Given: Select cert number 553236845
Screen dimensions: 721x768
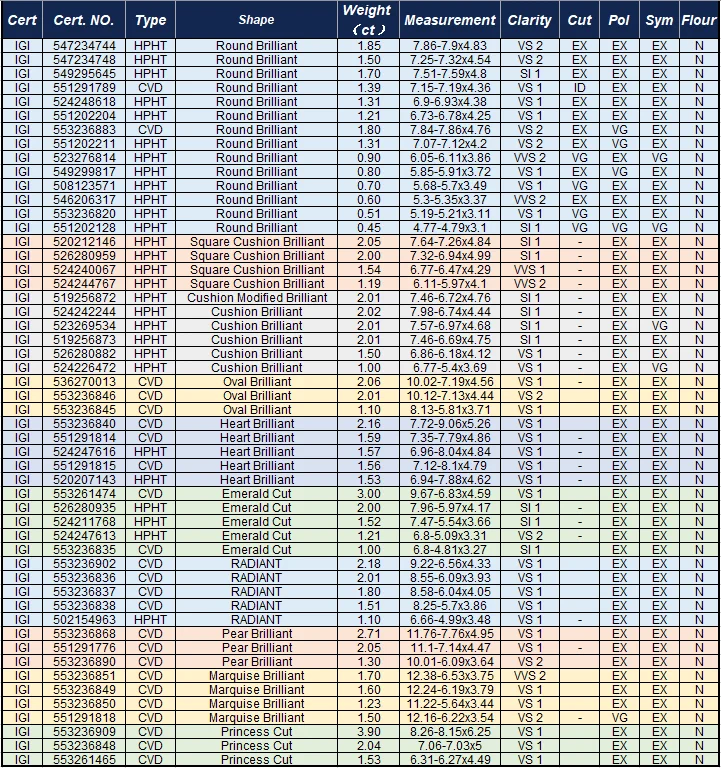Looking at the screenshot, I should pos(84,410).
